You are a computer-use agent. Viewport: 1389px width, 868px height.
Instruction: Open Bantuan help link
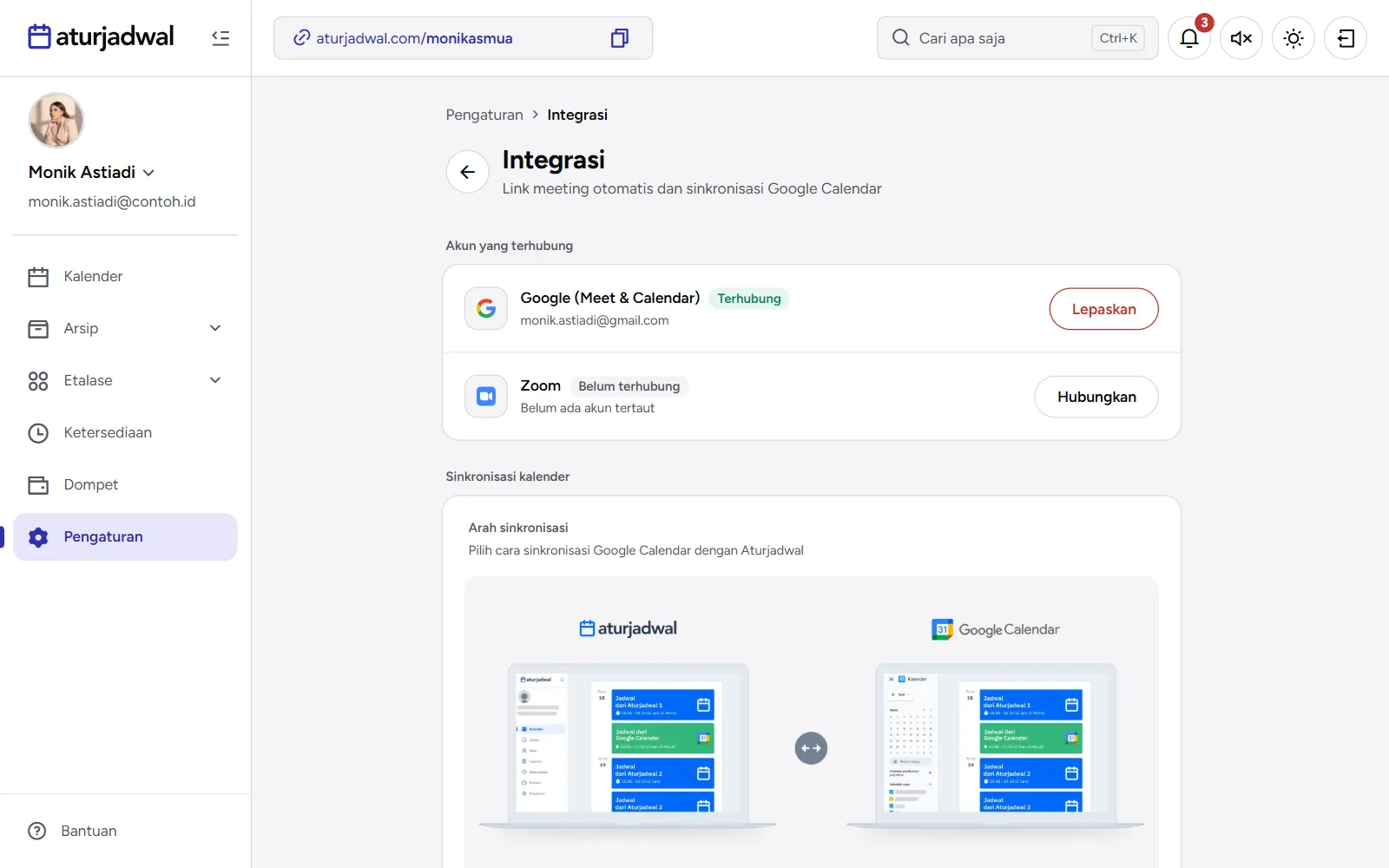89,831
